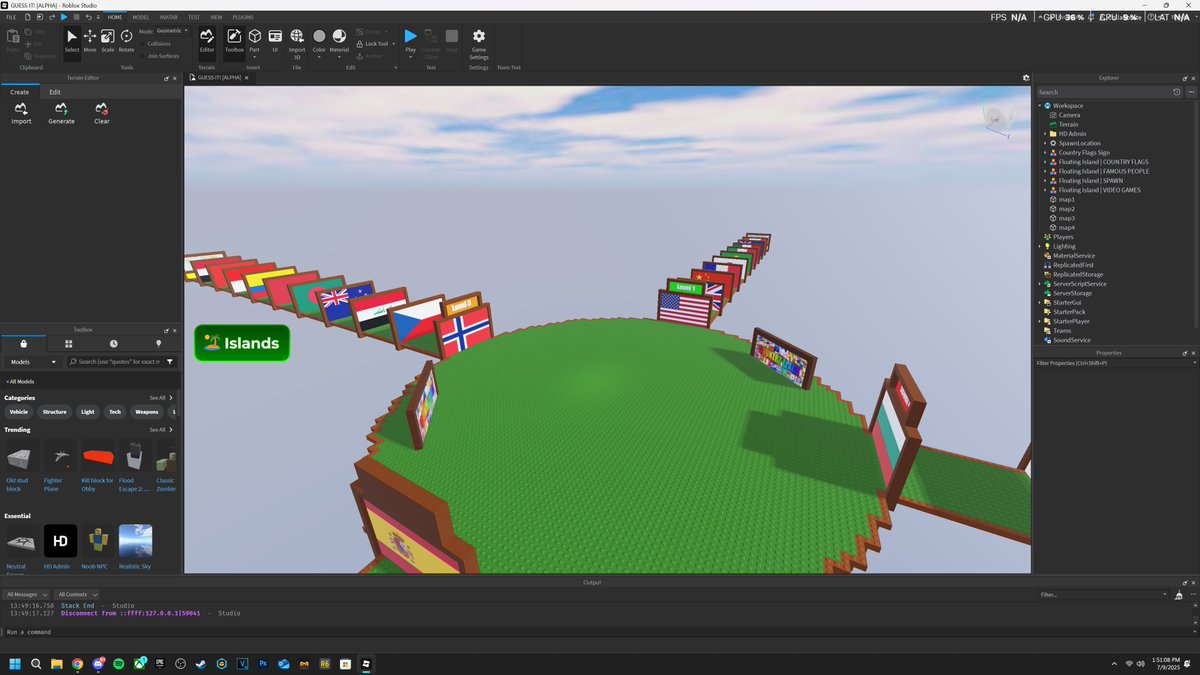Open the Mode Geometric dropdown
1200x675 pixels.
pos(171,31)
